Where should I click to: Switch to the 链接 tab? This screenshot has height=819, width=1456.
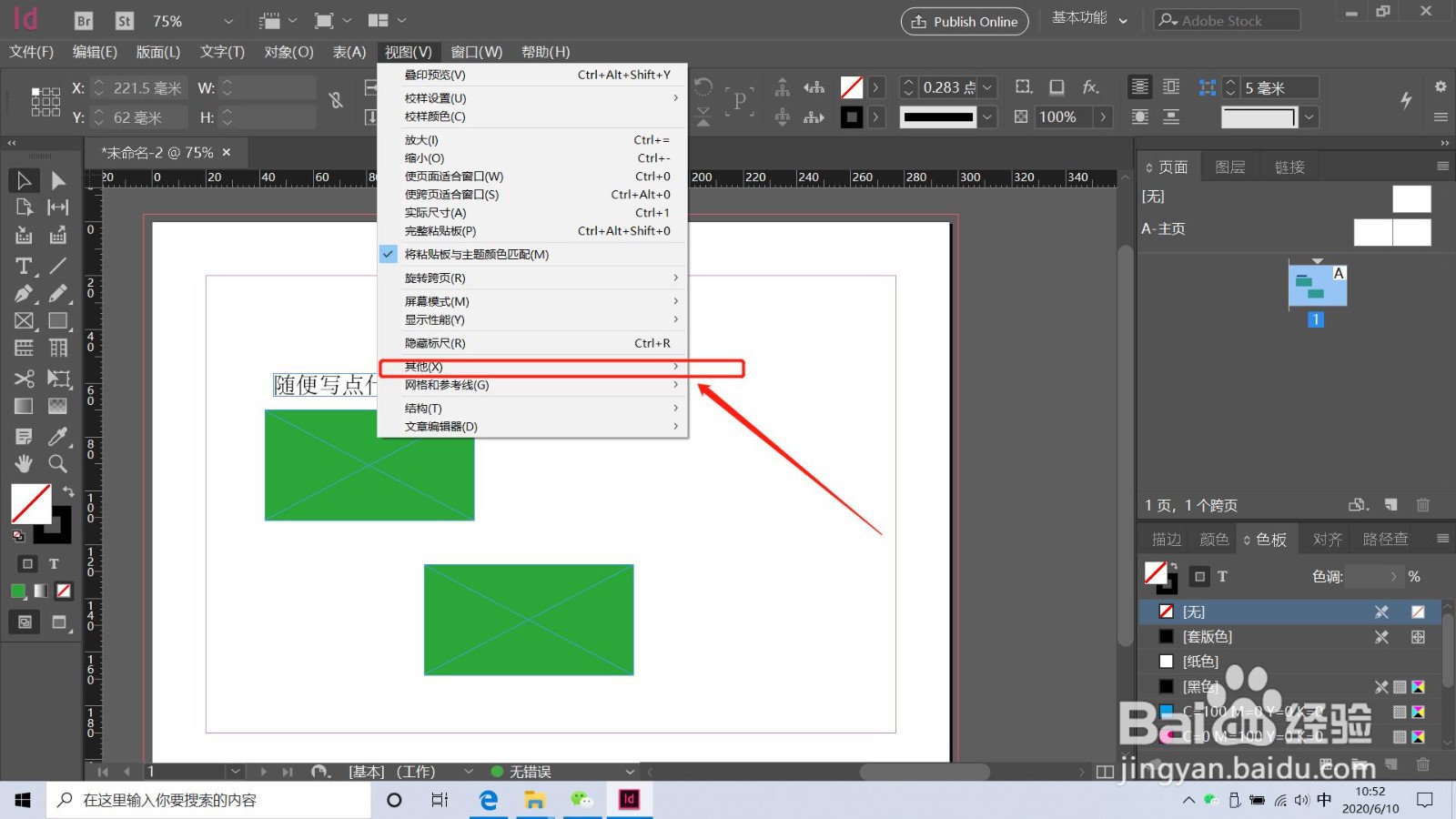point(1289,167)
